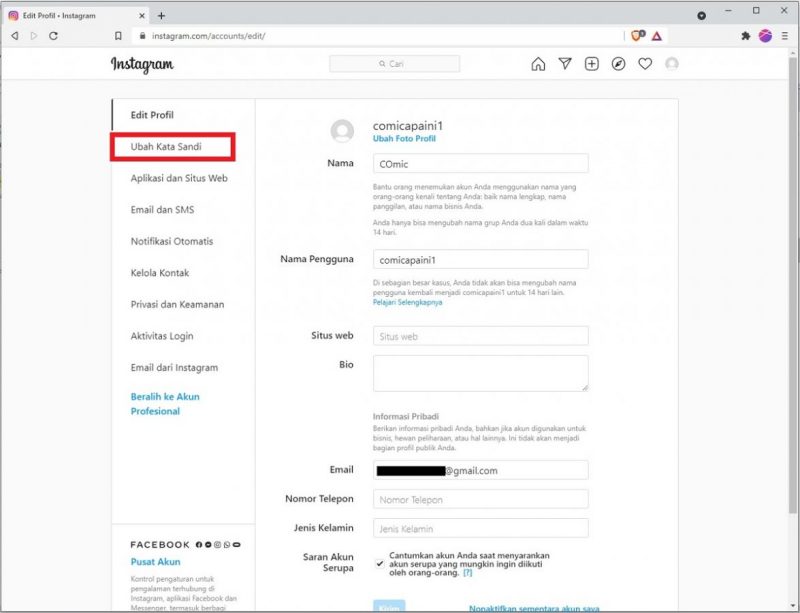This screenshot has height=613, width=800.
Task: Click Ubah Foto Profil link
Action: click(x=404, y=138)
